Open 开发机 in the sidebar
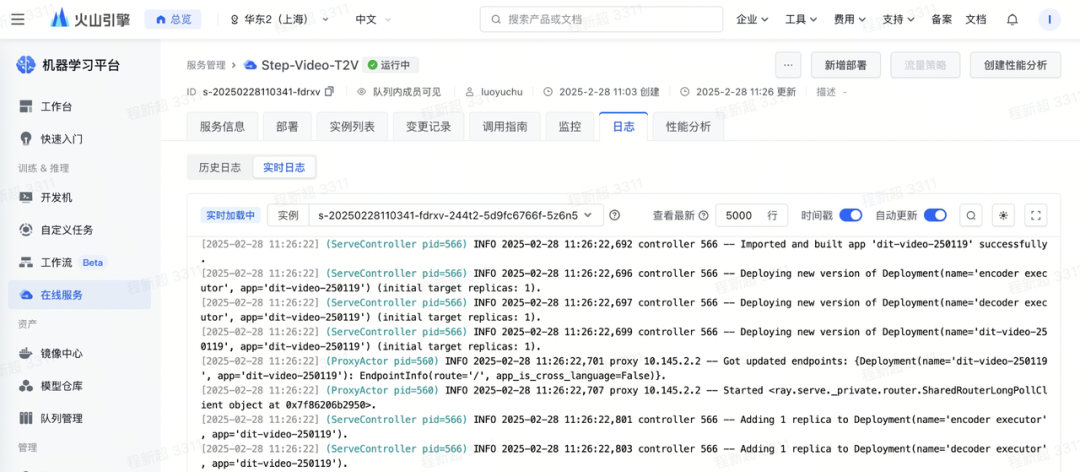The width and height of the screenshot is (1080, 472). click(x=79, y=198)
